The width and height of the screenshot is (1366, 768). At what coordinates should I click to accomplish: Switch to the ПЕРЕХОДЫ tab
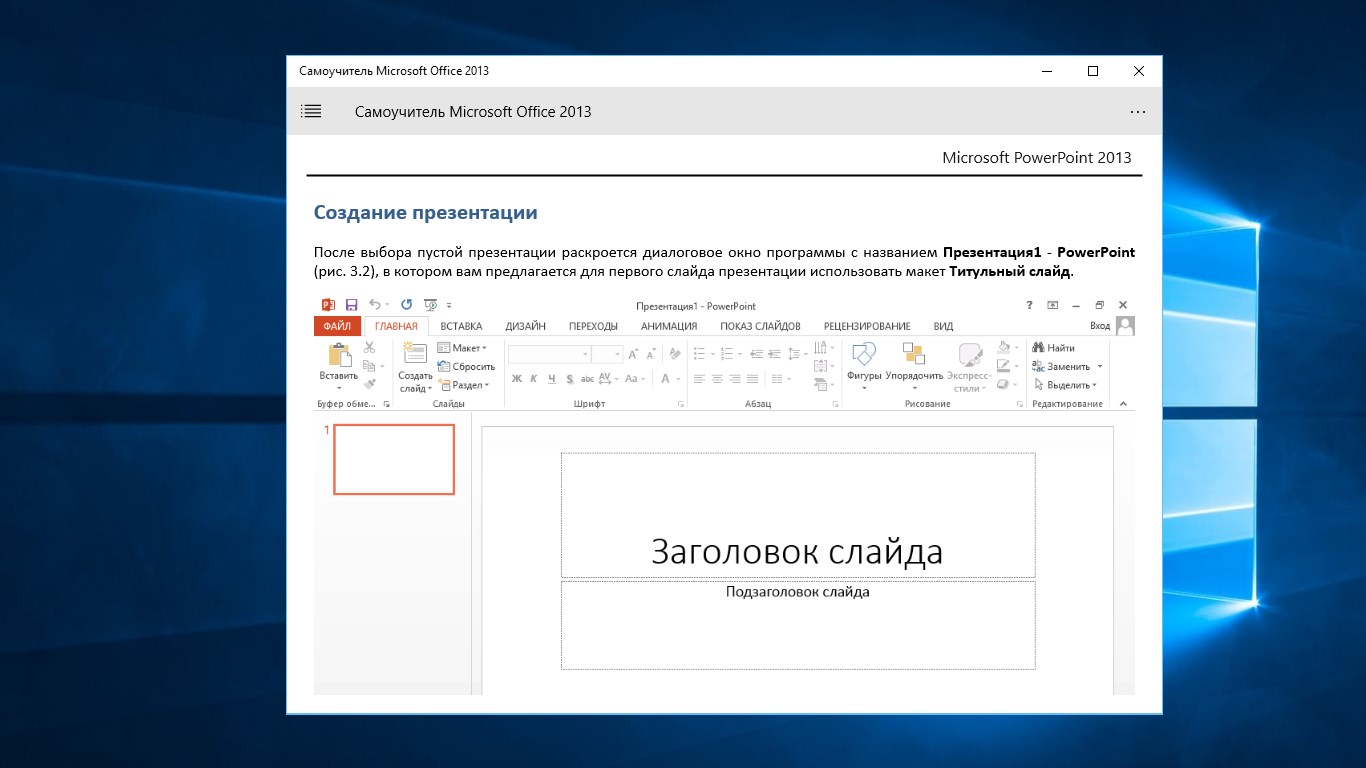point(593,326)
